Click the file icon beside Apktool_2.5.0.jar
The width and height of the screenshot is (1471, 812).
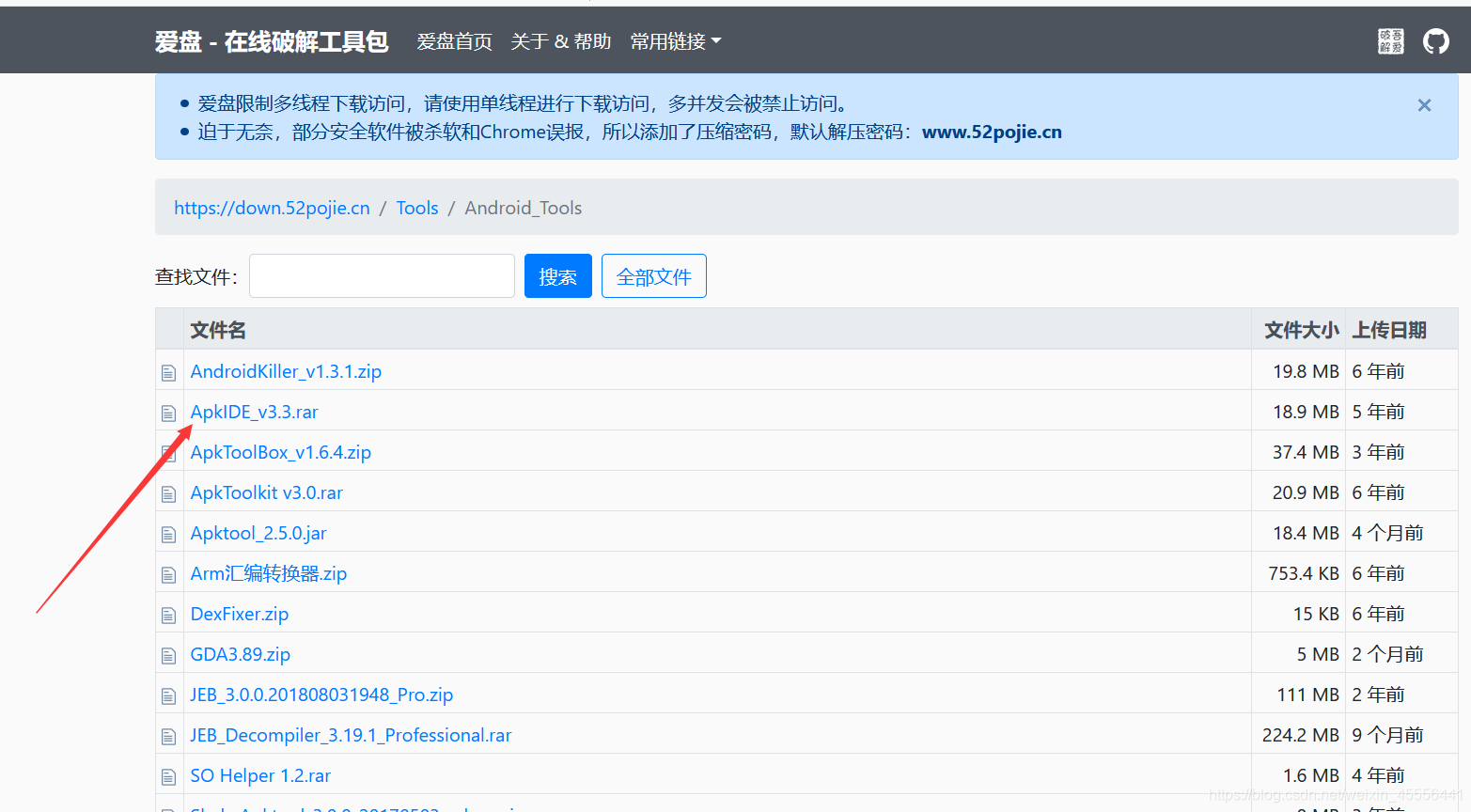pyautogui.click(x=169, y=533)
